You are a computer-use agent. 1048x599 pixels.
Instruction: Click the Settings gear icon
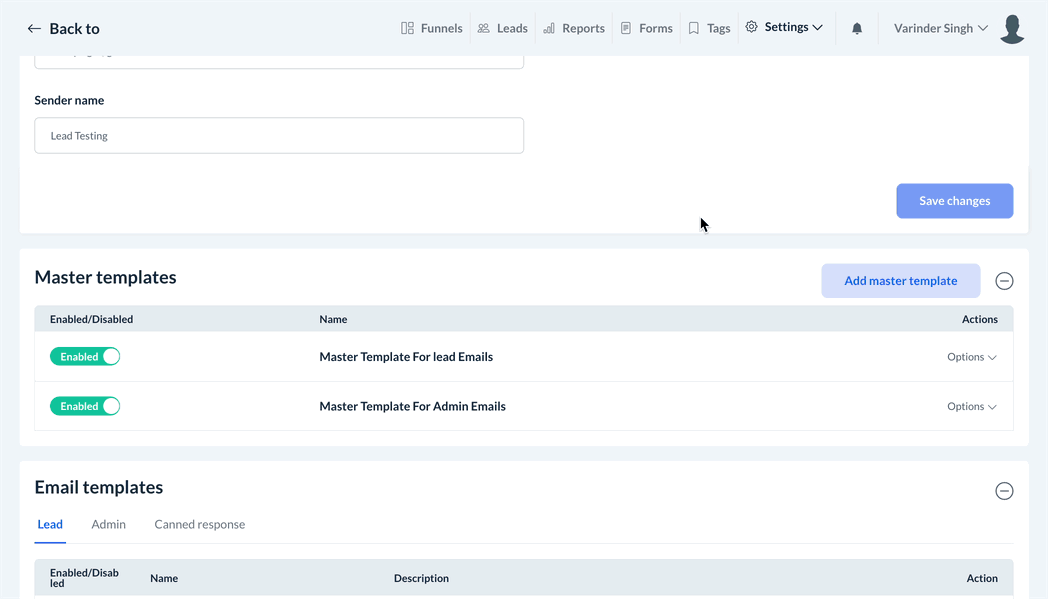tap(751, 27)
